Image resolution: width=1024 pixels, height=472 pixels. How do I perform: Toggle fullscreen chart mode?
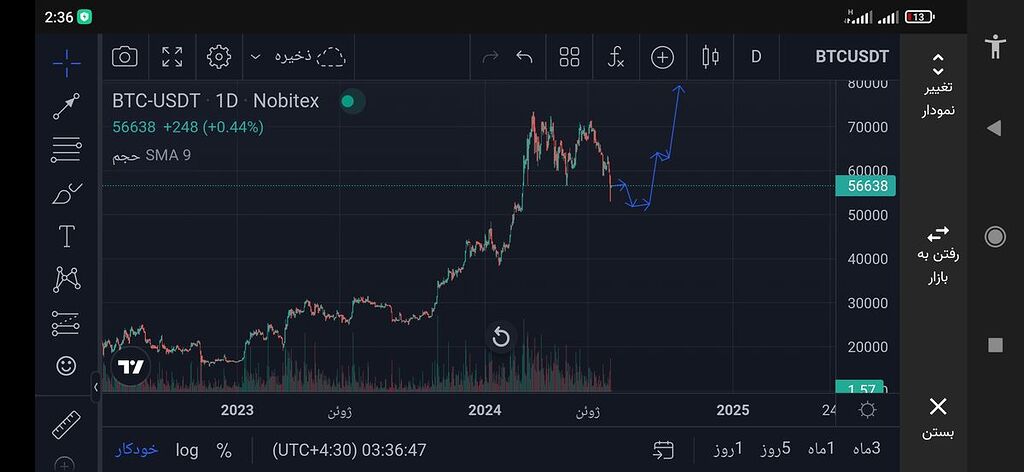point(172,57)
